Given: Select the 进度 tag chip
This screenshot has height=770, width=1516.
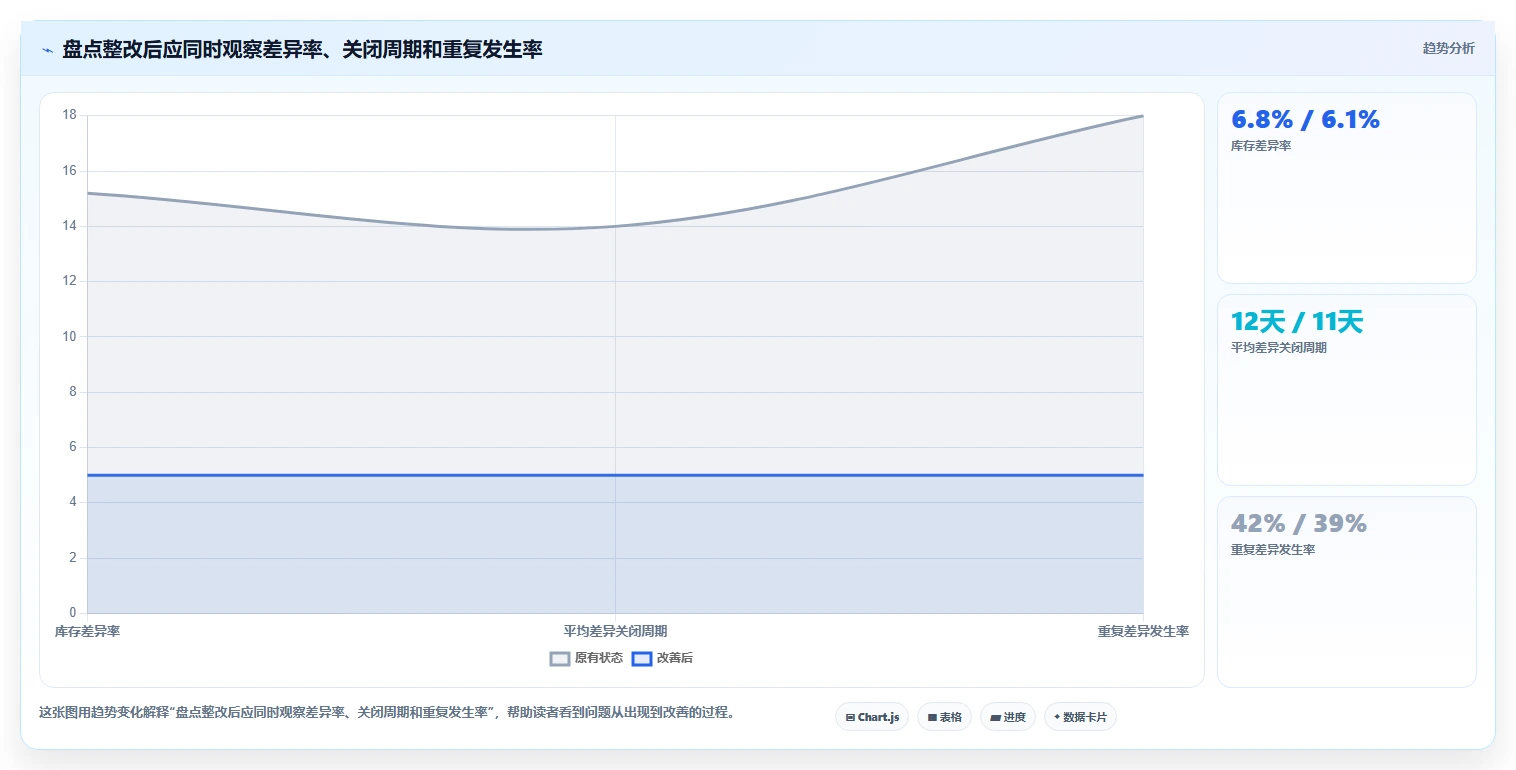Looking at the screenshot, I should [1008, 717].
